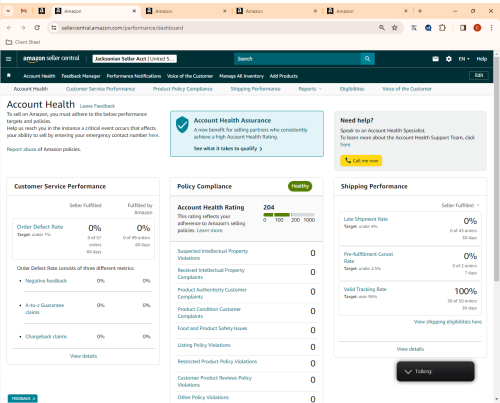Close the FEEDBACK tag with its x

coord(34,398)
